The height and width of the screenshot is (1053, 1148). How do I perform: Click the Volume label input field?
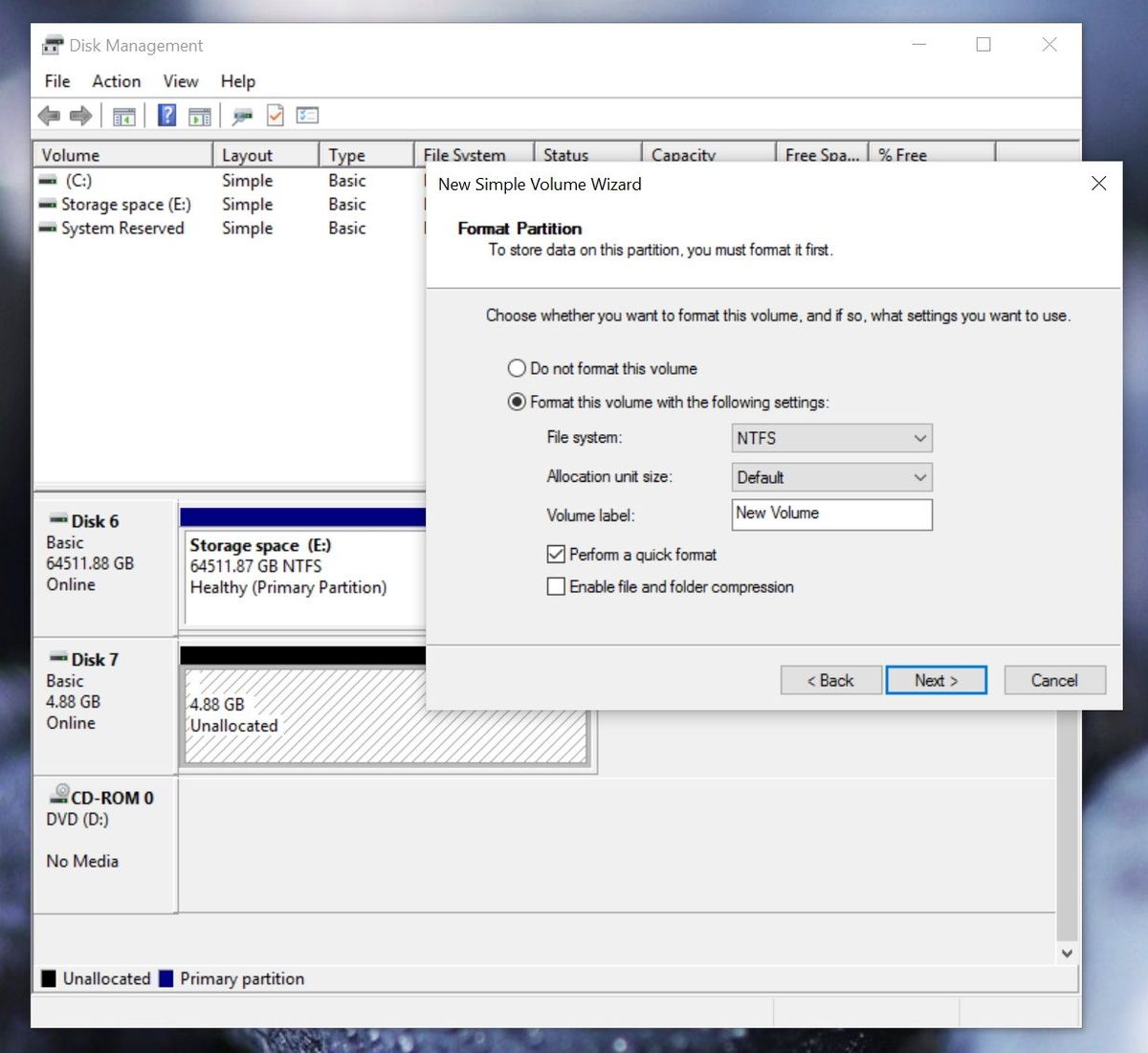[831, 515]
